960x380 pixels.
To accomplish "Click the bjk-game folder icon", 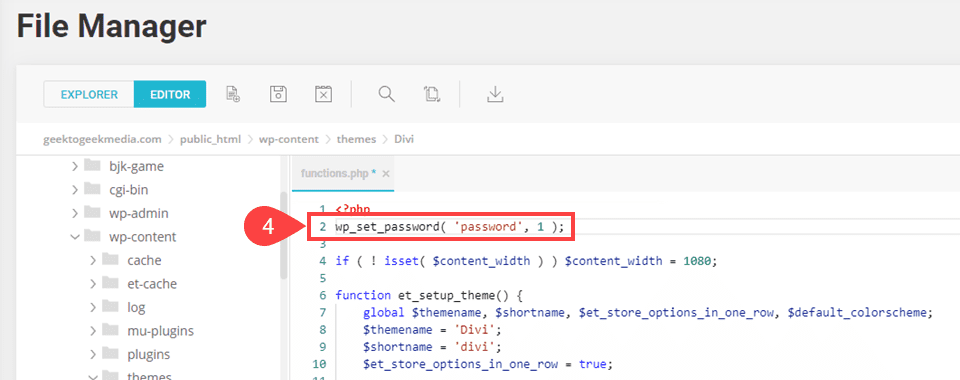I will point(92,165).
